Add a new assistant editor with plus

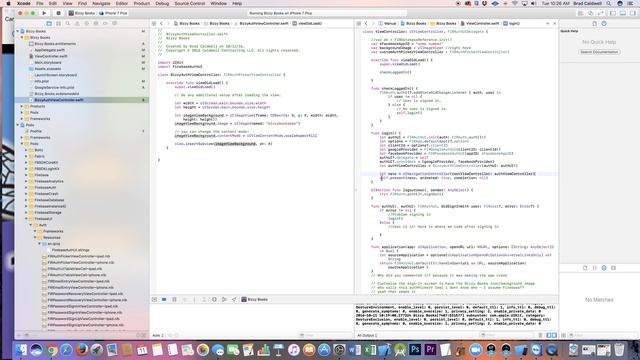pos(548,24)
